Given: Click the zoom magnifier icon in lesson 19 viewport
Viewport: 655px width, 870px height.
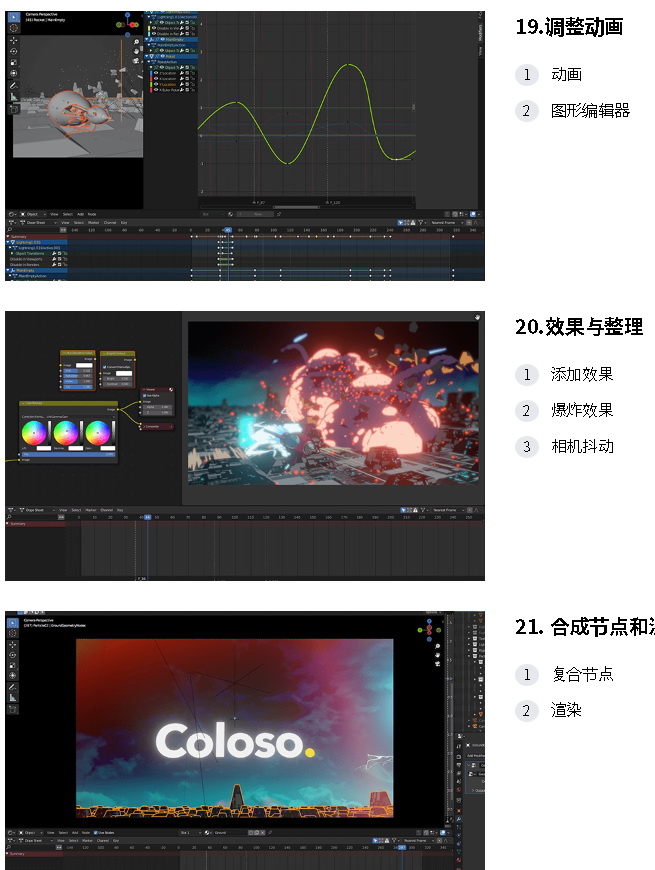Looking at the screenshot, I should point(136,42).
